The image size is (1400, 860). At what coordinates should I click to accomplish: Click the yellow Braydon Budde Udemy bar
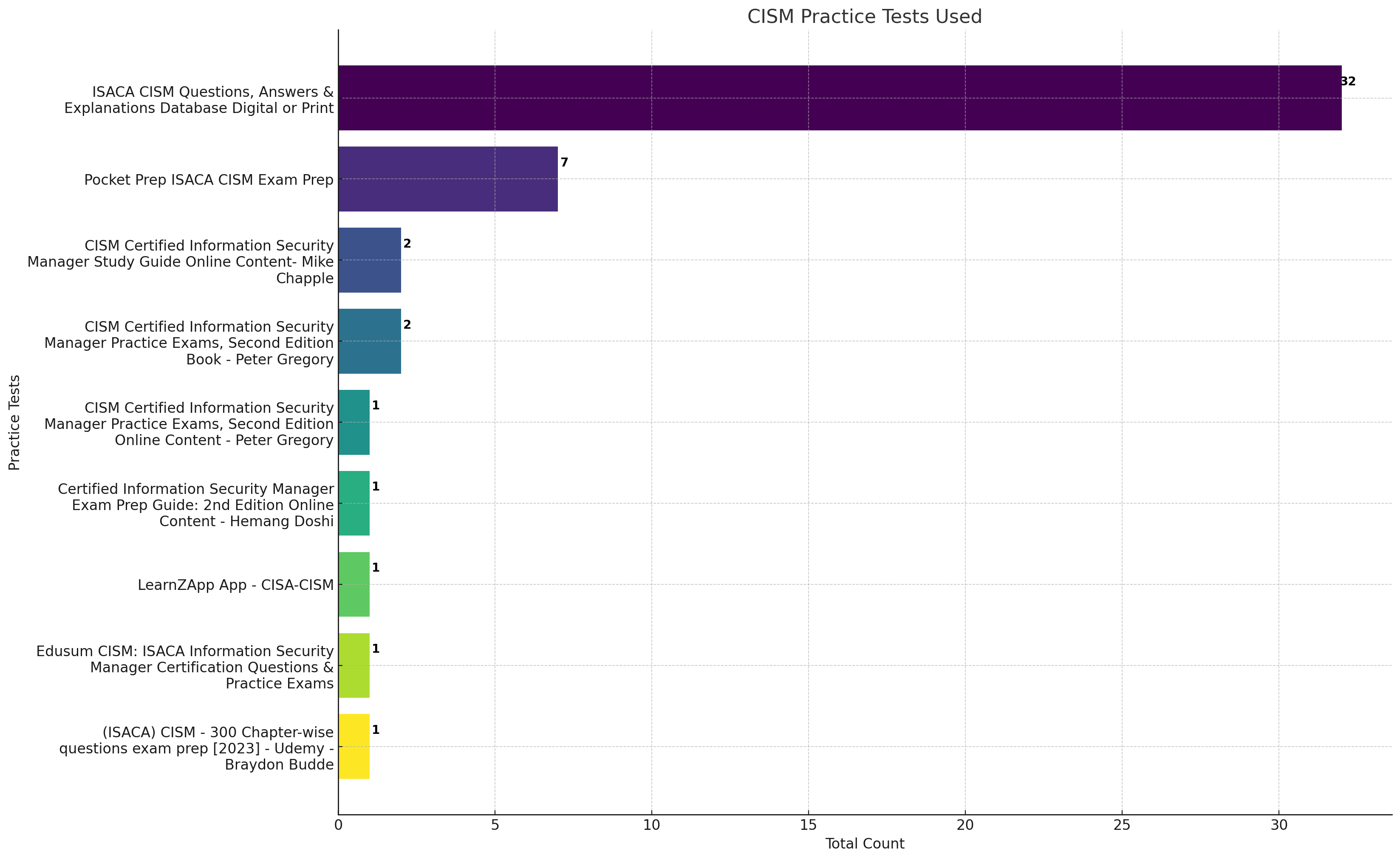click(x=354, y=746)
